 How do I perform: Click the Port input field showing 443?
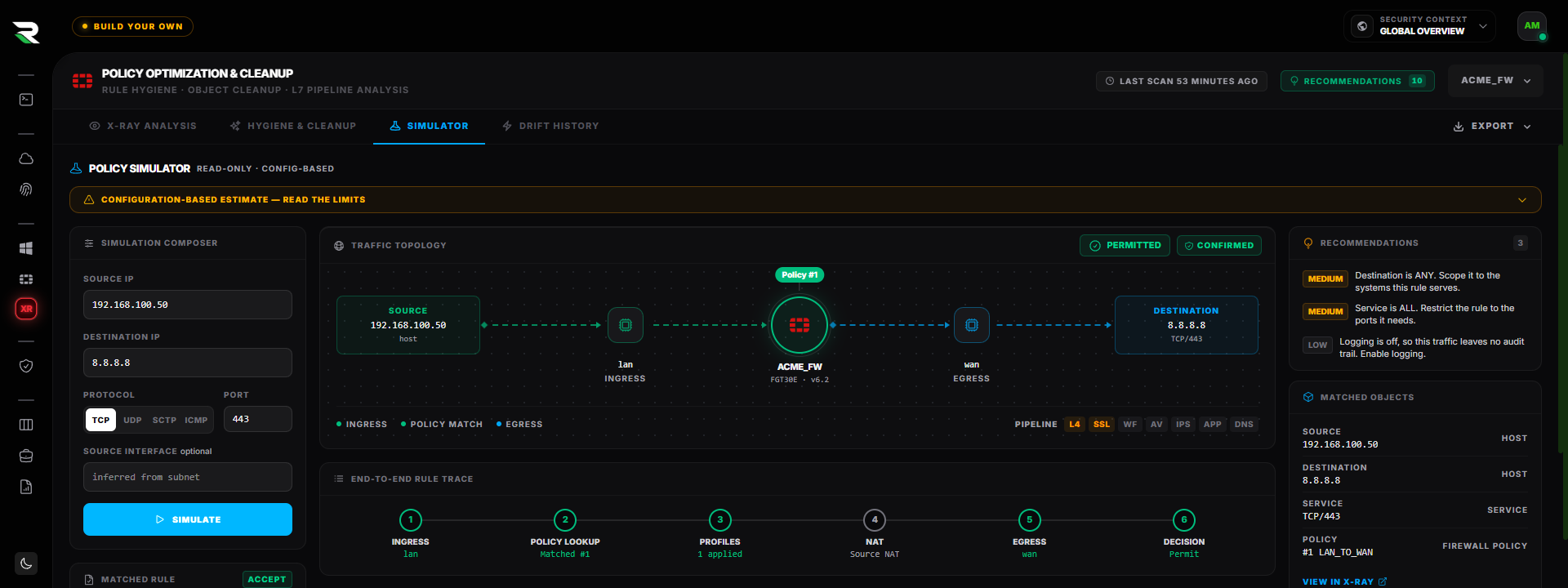[x=258, y=419]
